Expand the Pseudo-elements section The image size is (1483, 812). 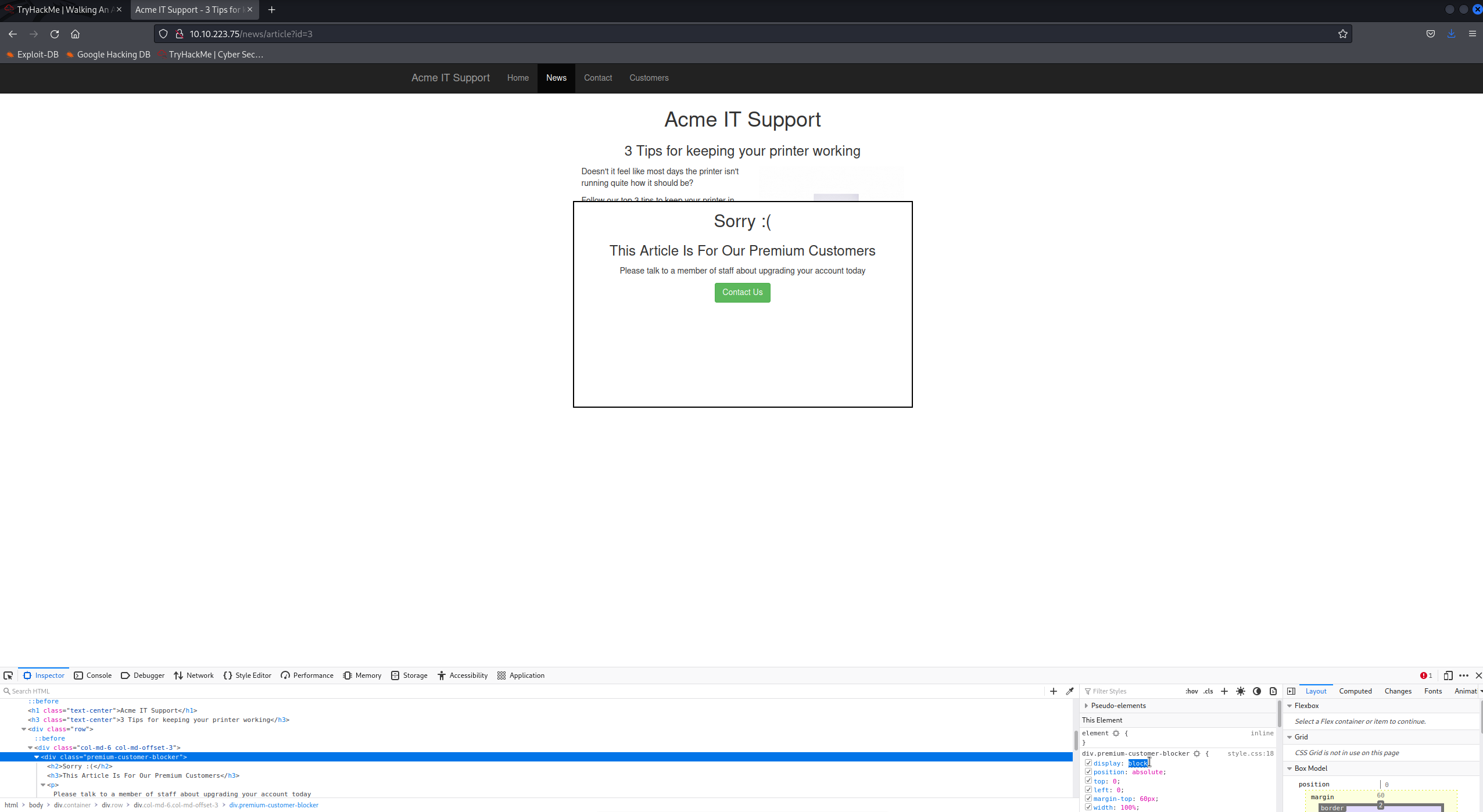pyautogui.click(x=1086, y=706)
